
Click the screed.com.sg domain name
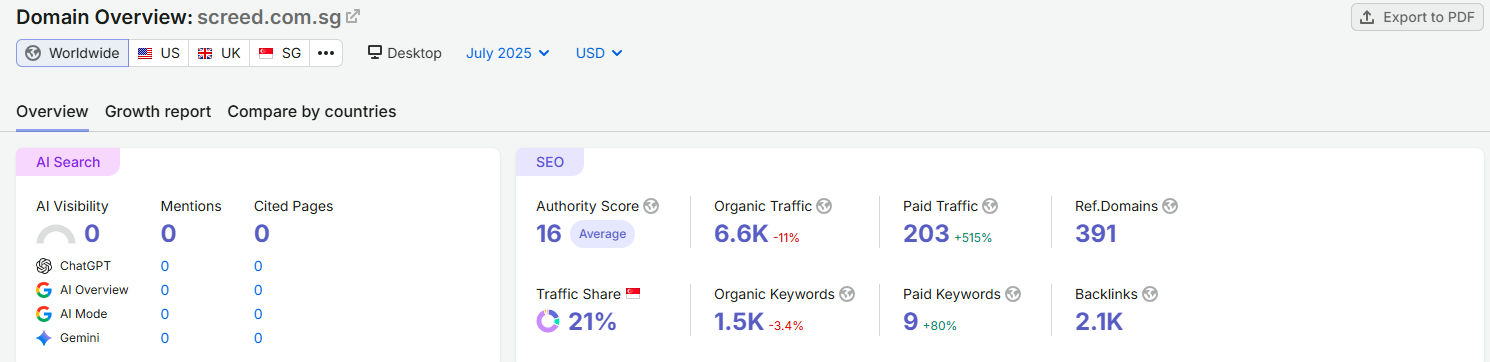(269, 17)
